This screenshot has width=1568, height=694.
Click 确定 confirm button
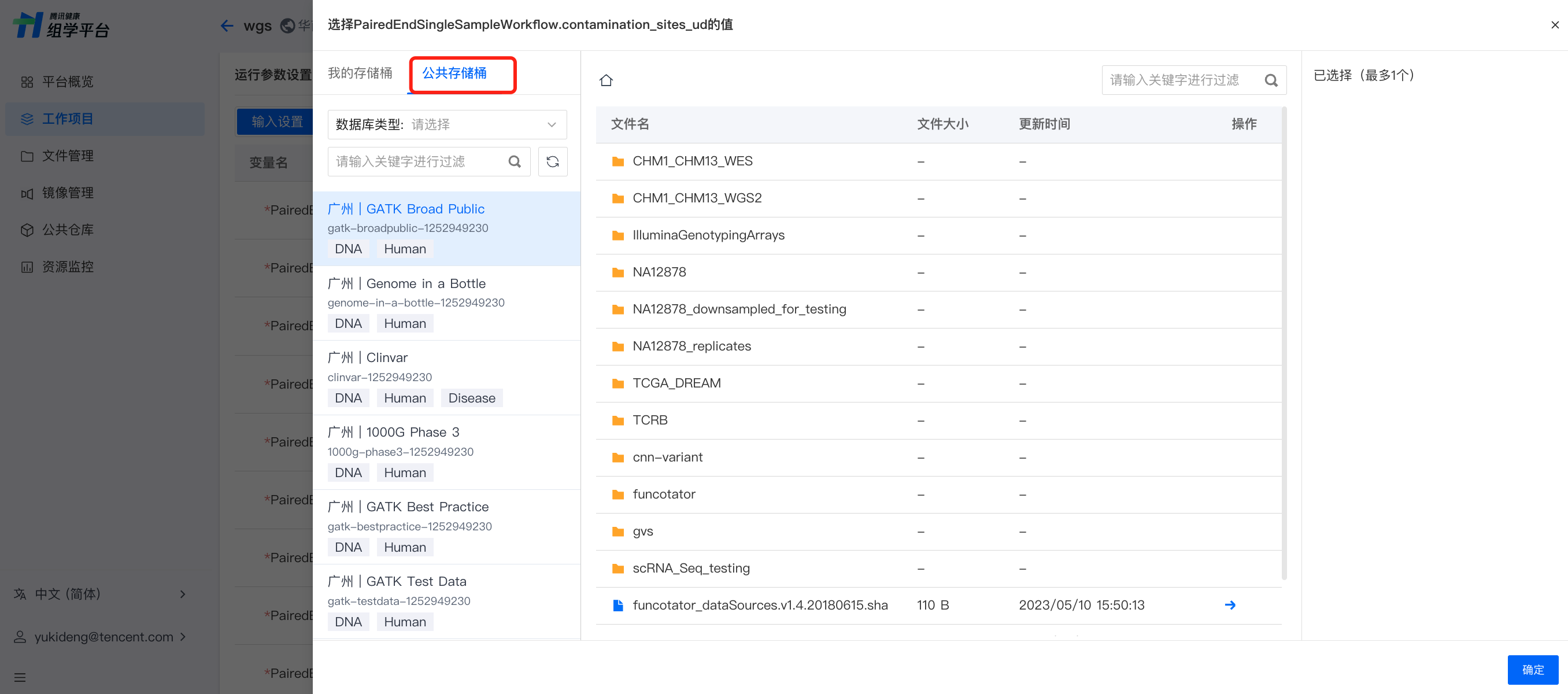(1533, 670)
